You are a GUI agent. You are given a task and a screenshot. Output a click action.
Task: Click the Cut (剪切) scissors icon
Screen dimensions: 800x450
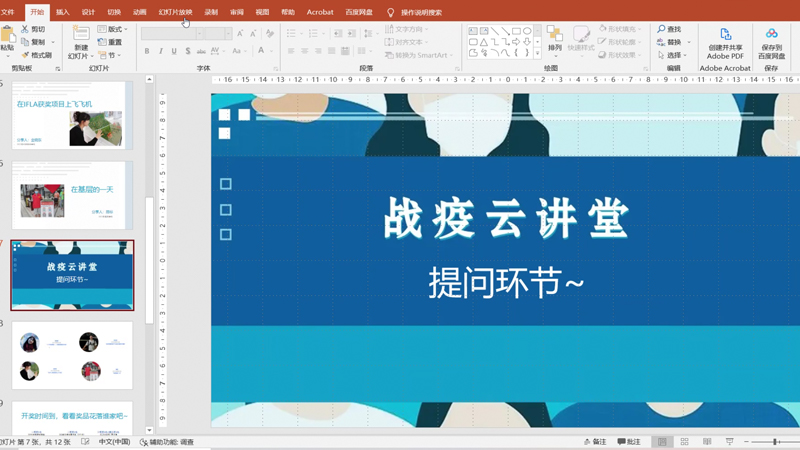click(25, 29)
